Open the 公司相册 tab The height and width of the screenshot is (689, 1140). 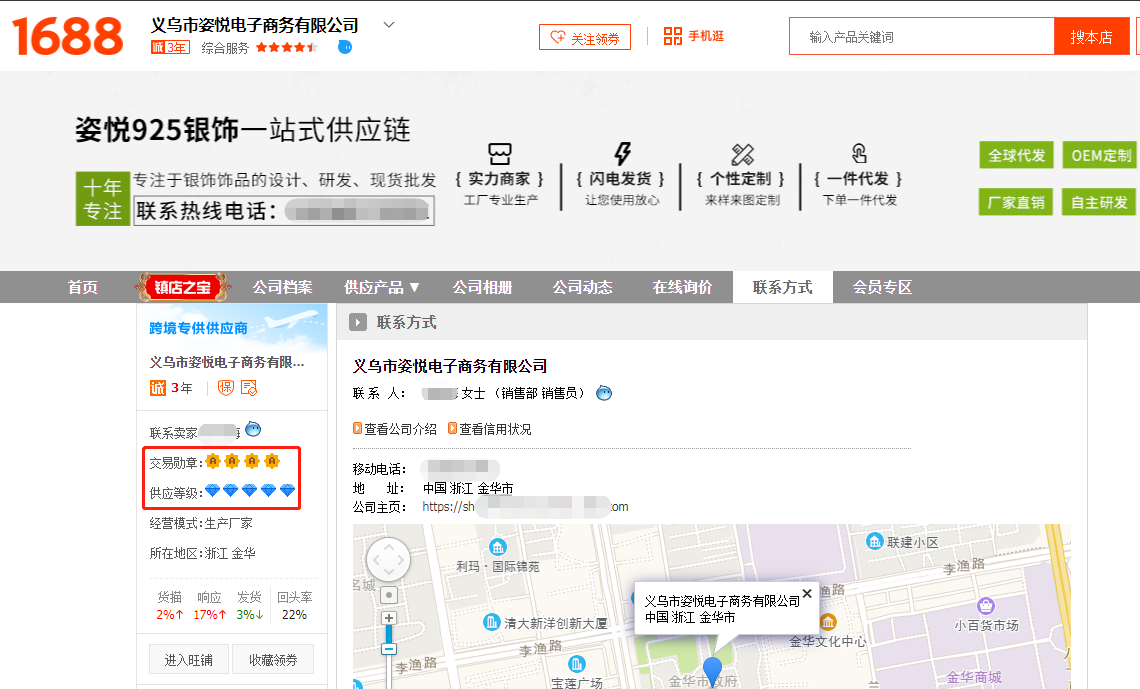482,287
